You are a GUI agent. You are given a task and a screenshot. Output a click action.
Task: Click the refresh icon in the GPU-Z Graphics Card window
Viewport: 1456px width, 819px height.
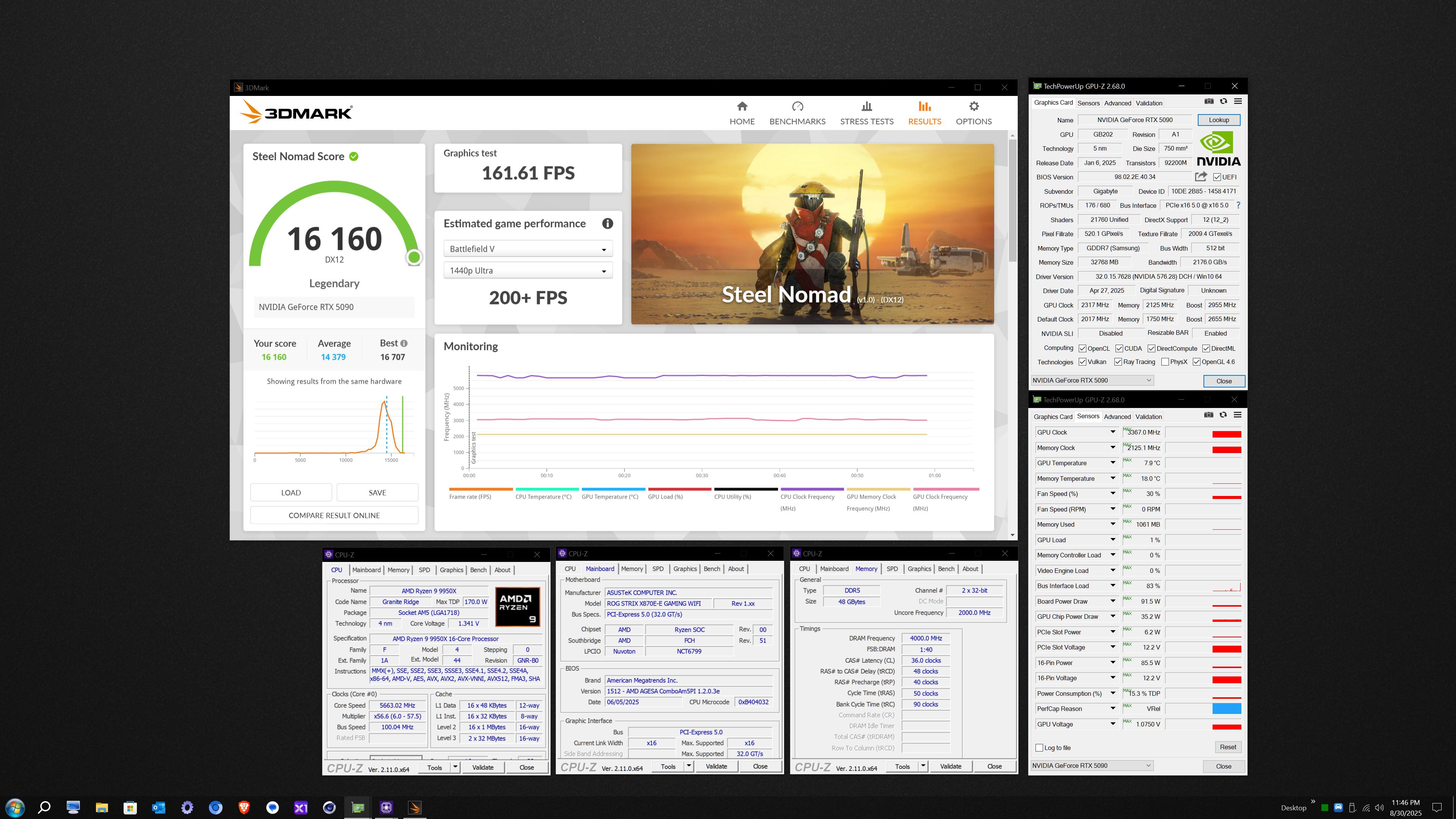1224,101
